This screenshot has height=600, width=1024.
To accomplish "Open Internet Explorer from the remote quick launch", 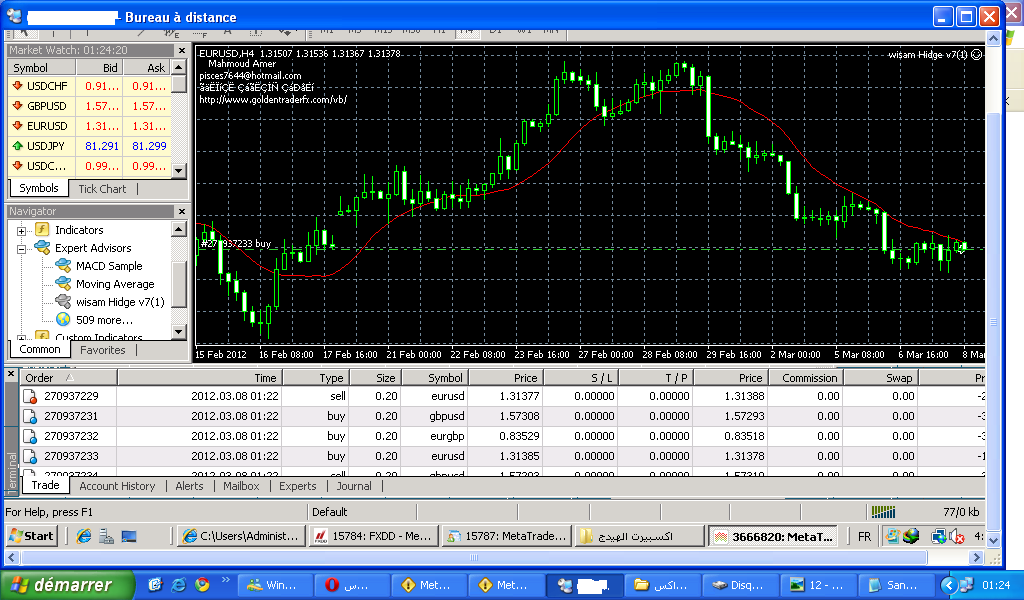I will (84, 536).
